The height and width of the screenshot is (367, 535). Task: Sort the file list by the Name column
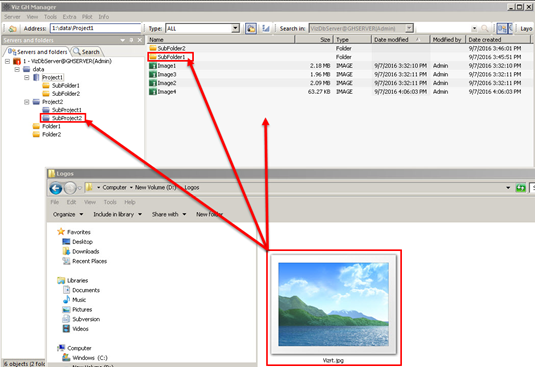221,40
